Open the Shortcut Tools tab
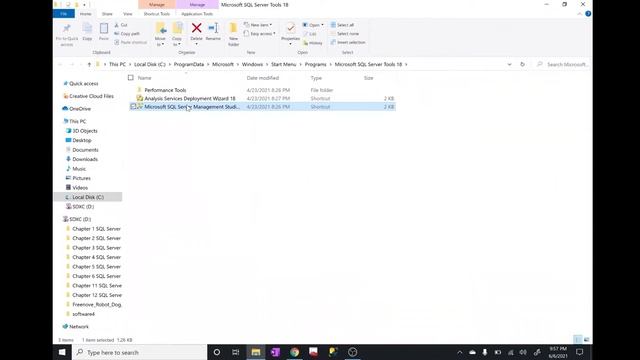The height and width of the screenshot is (360, 640). (x=156, y=14)
